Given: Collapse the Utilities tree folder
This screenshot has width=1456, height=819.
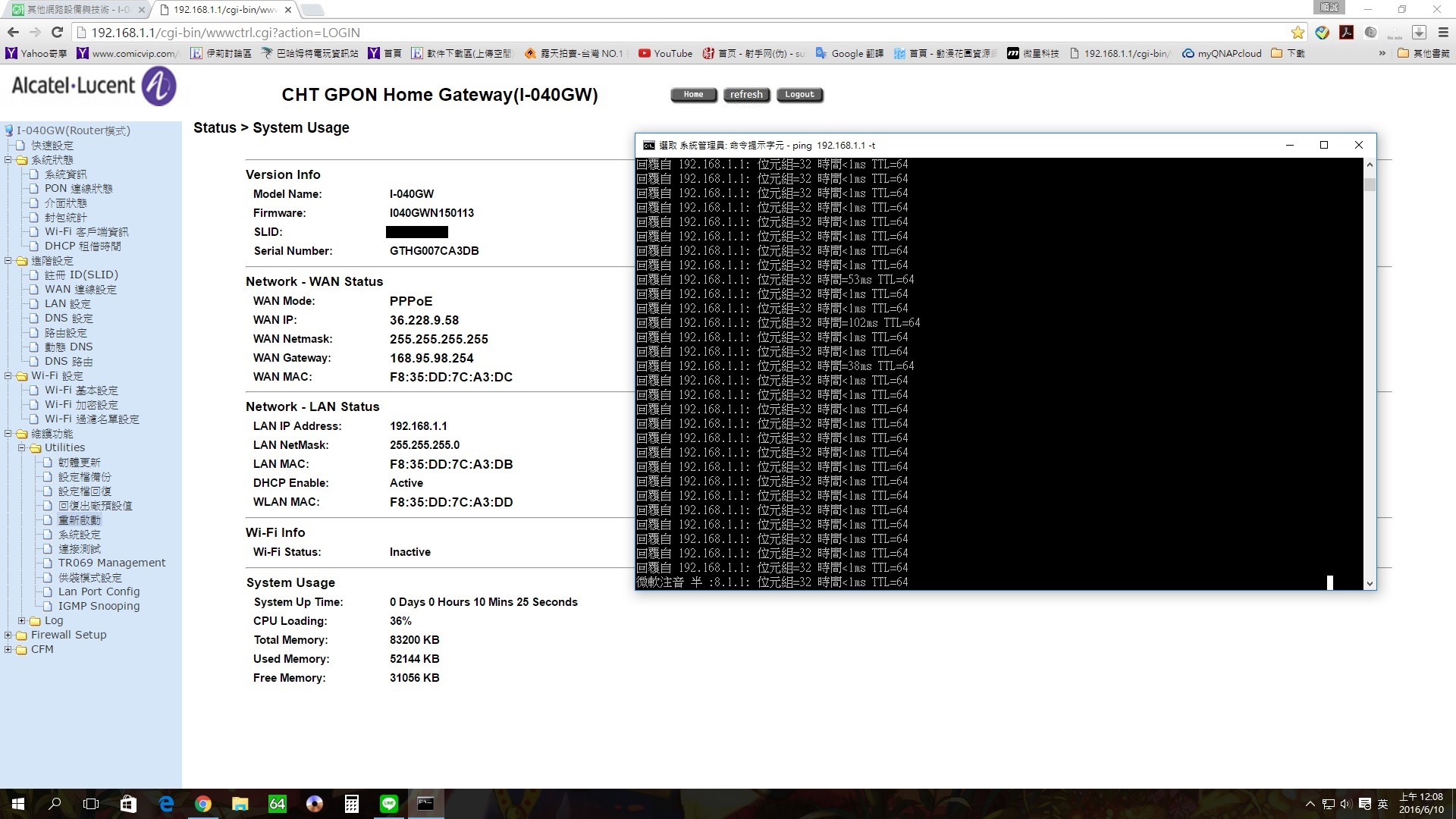Looking at the screenshot, I should 21,448.
